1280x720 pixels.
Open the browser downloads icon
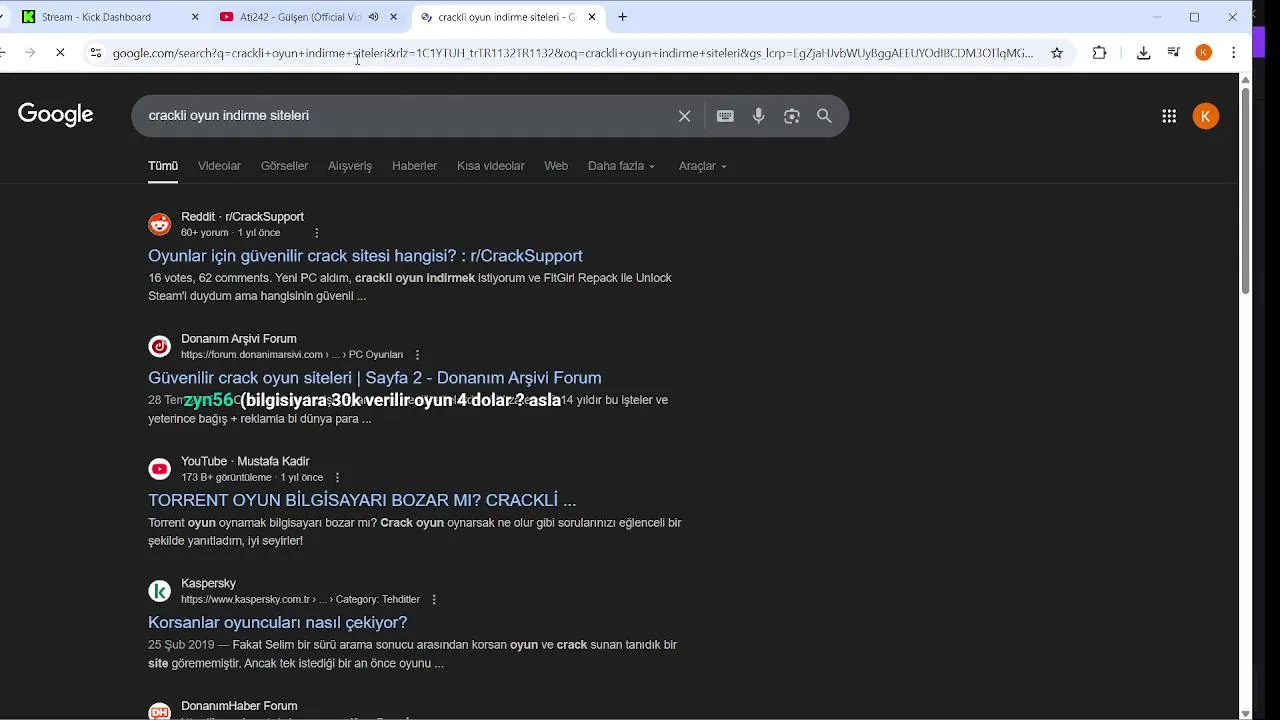coord(1144,53)
